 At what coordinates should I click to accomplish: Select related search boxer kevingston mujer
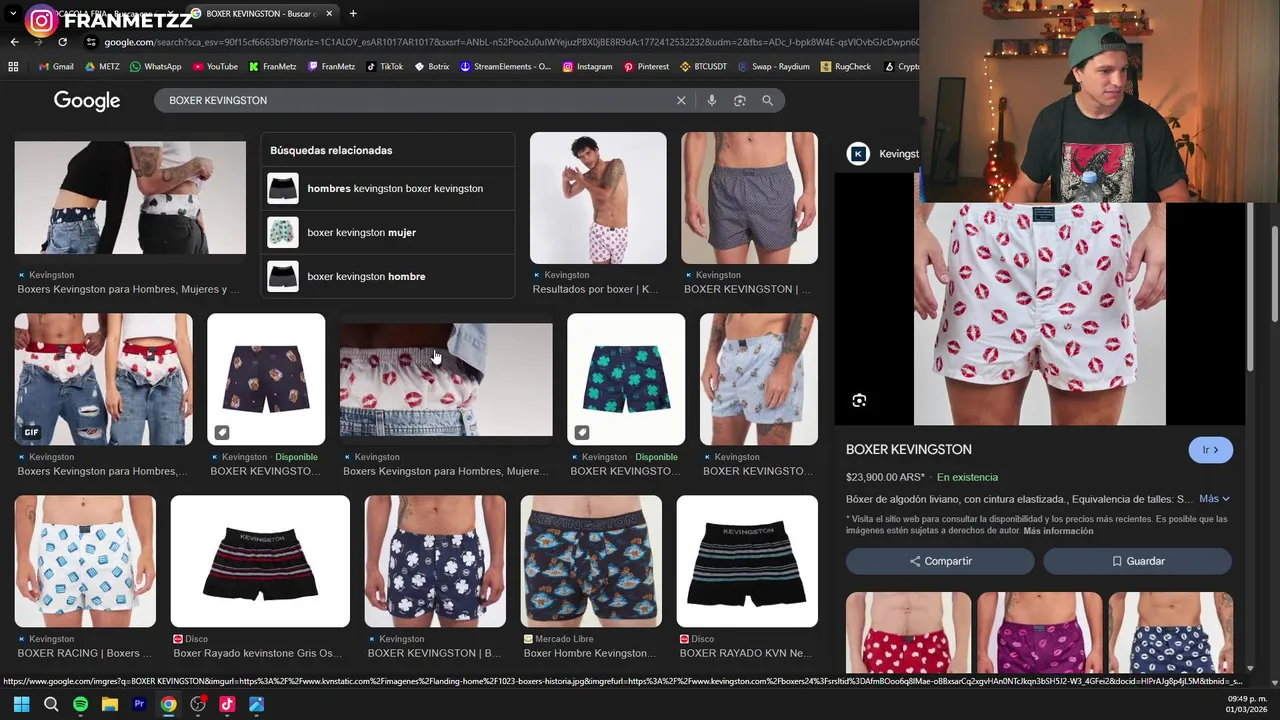coord(388,232)
